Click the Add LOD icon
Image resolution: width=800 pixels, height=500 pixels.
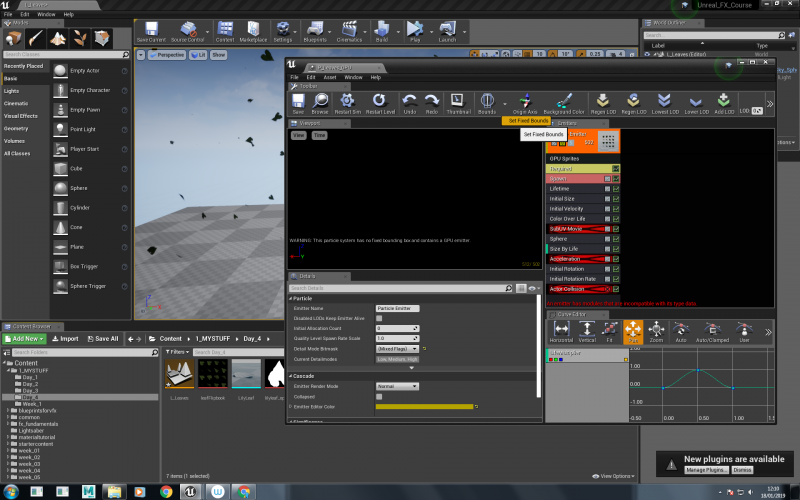[724, 104]
